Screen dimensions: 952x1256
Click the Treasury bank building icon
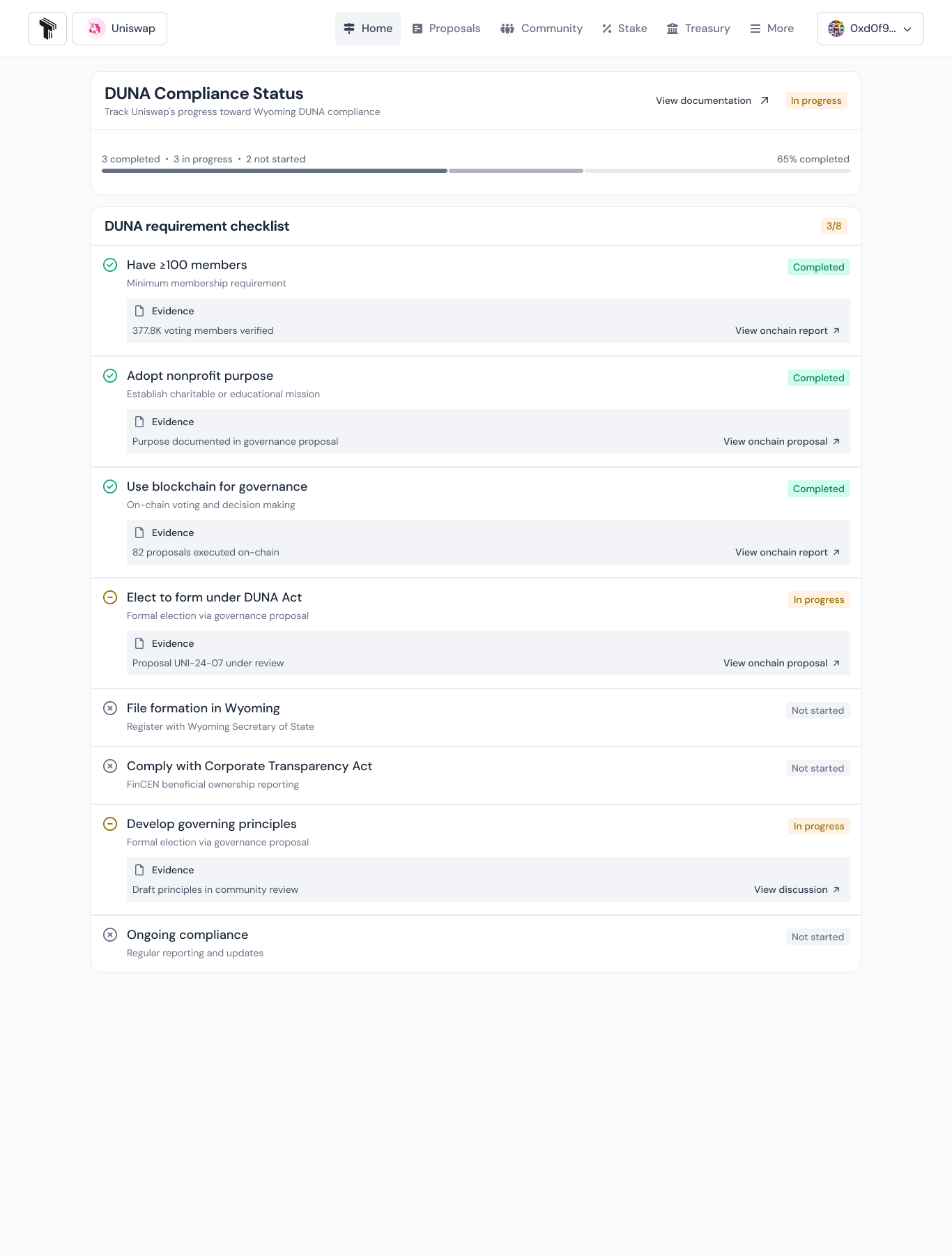pyautogui.click(x=673, y=29)
